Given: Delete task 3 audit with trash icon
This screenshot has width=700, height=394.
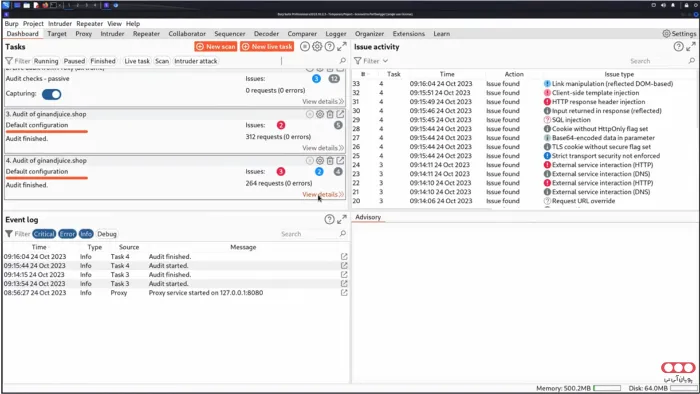Looking at the screenshot, I should click(x=330, y=114).
